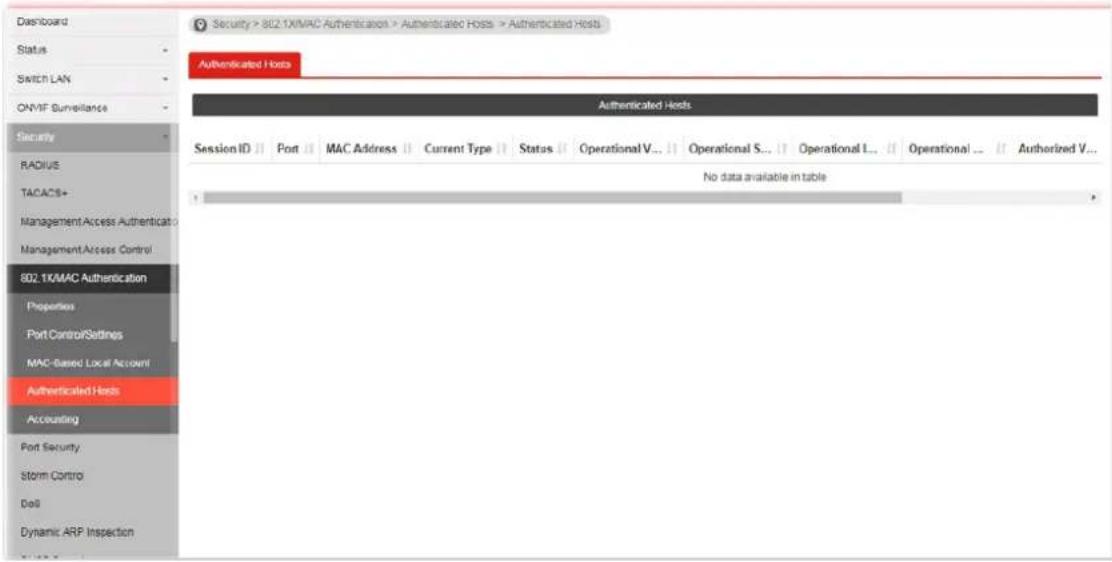Open Accounting page
This screenshot has width=1112, height=562.
tap(93, 419)
